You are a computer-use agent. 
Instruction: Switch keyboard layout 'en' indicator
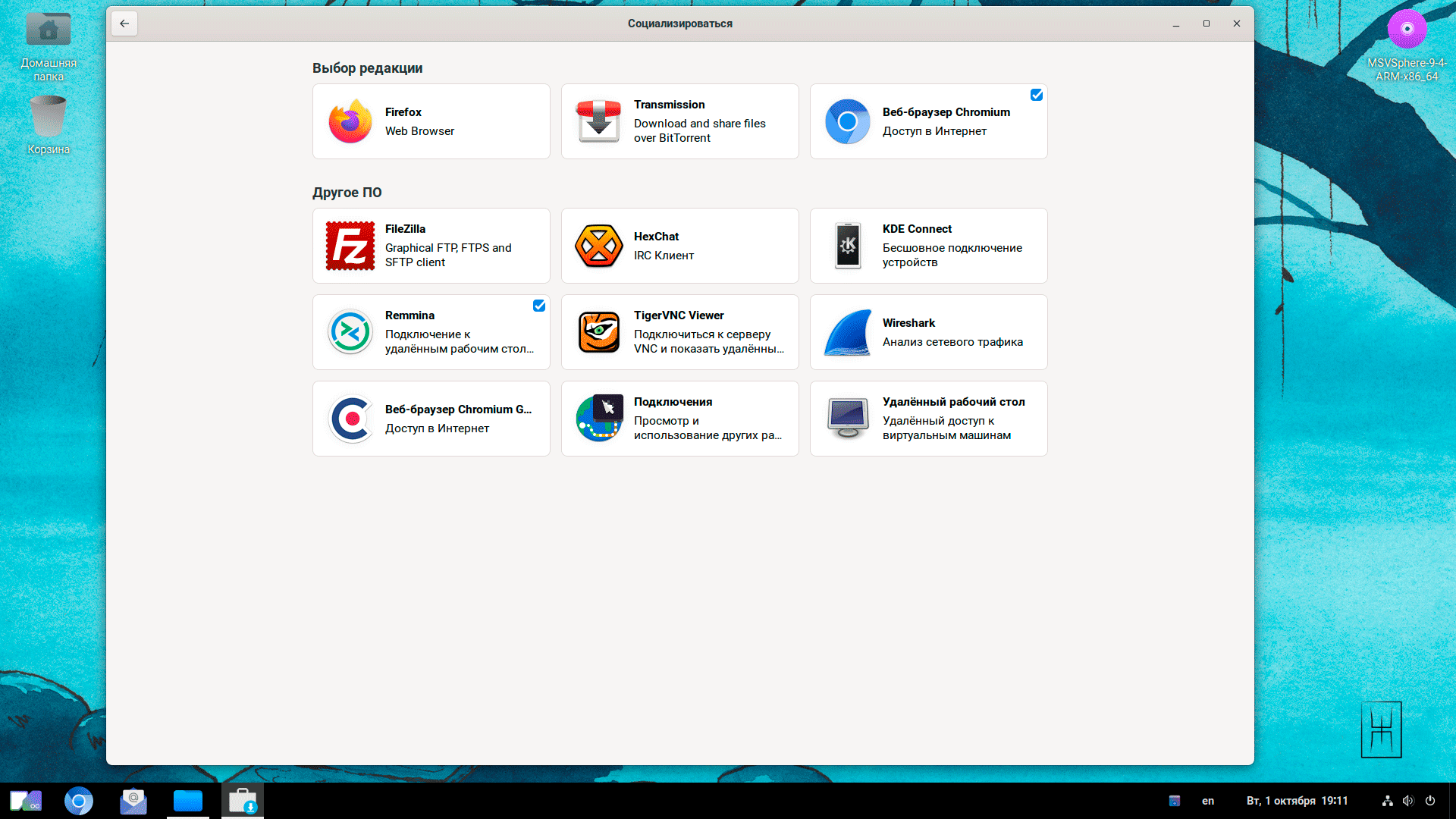(x=1208, y=801)
